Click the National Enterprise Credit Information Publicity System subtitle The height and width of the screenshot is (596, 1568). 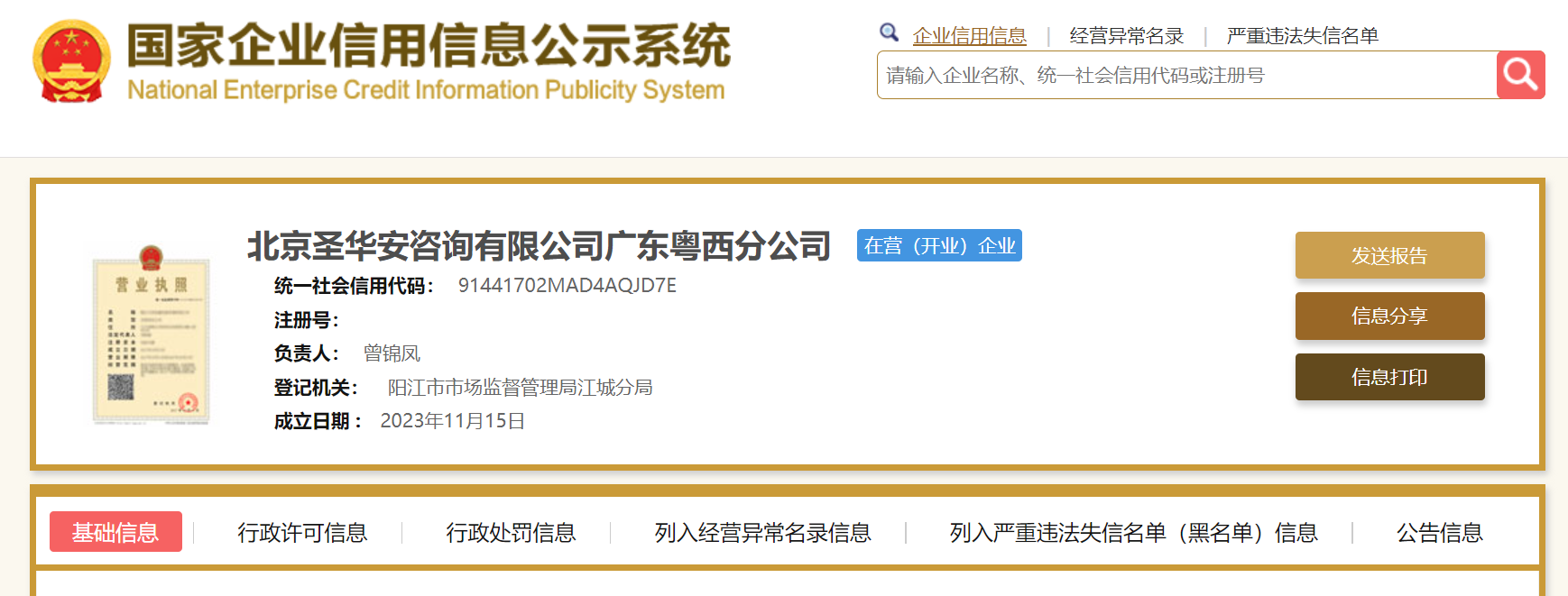[426, 90]
